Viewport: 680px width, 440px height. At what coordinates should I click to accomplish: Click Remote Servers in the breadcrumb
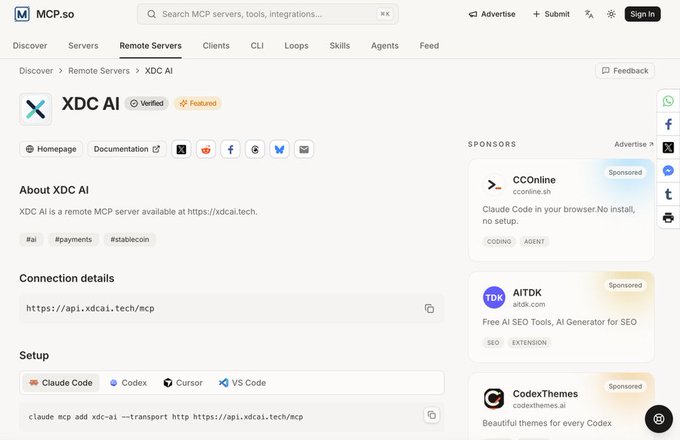pos(99,71)
